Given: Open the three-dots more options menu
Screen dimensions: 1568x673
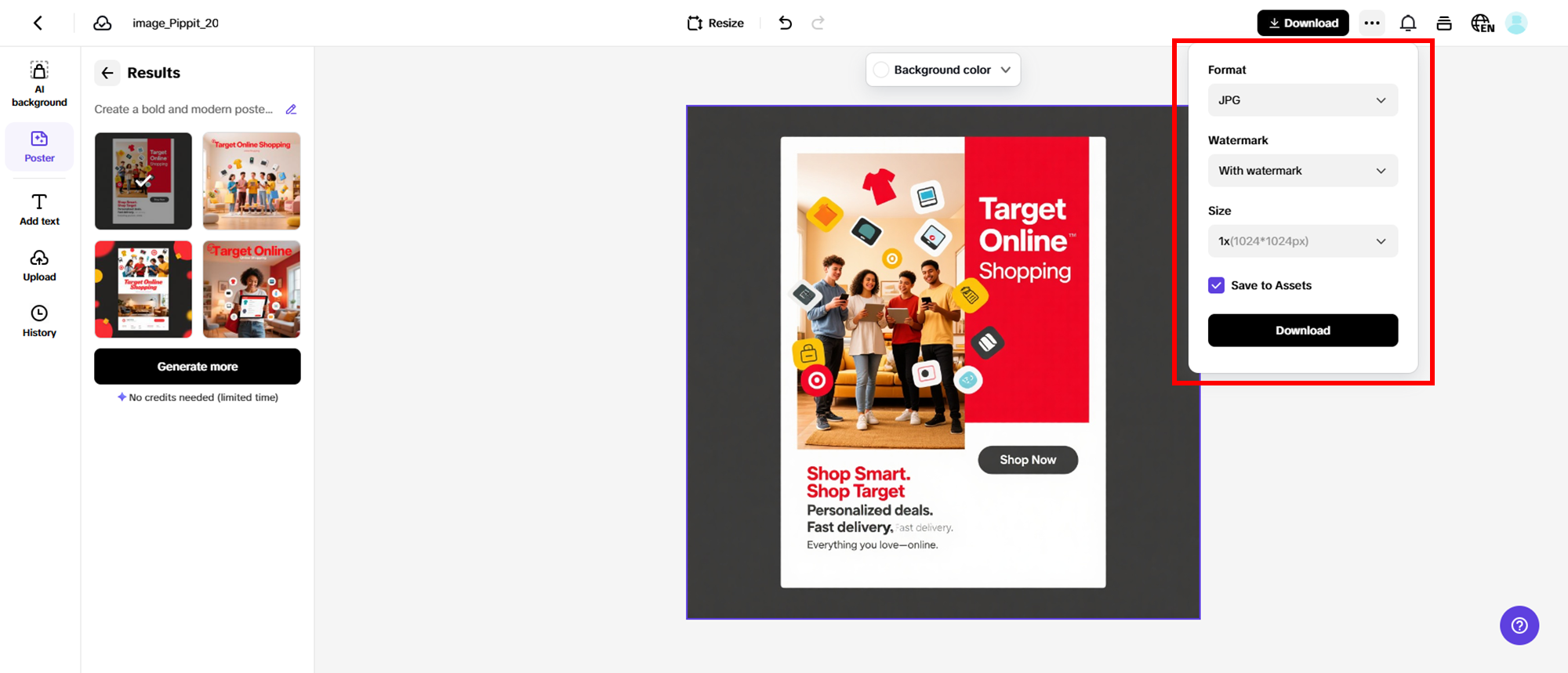Looking at the screenshot, I should (x=1372, y=23).
